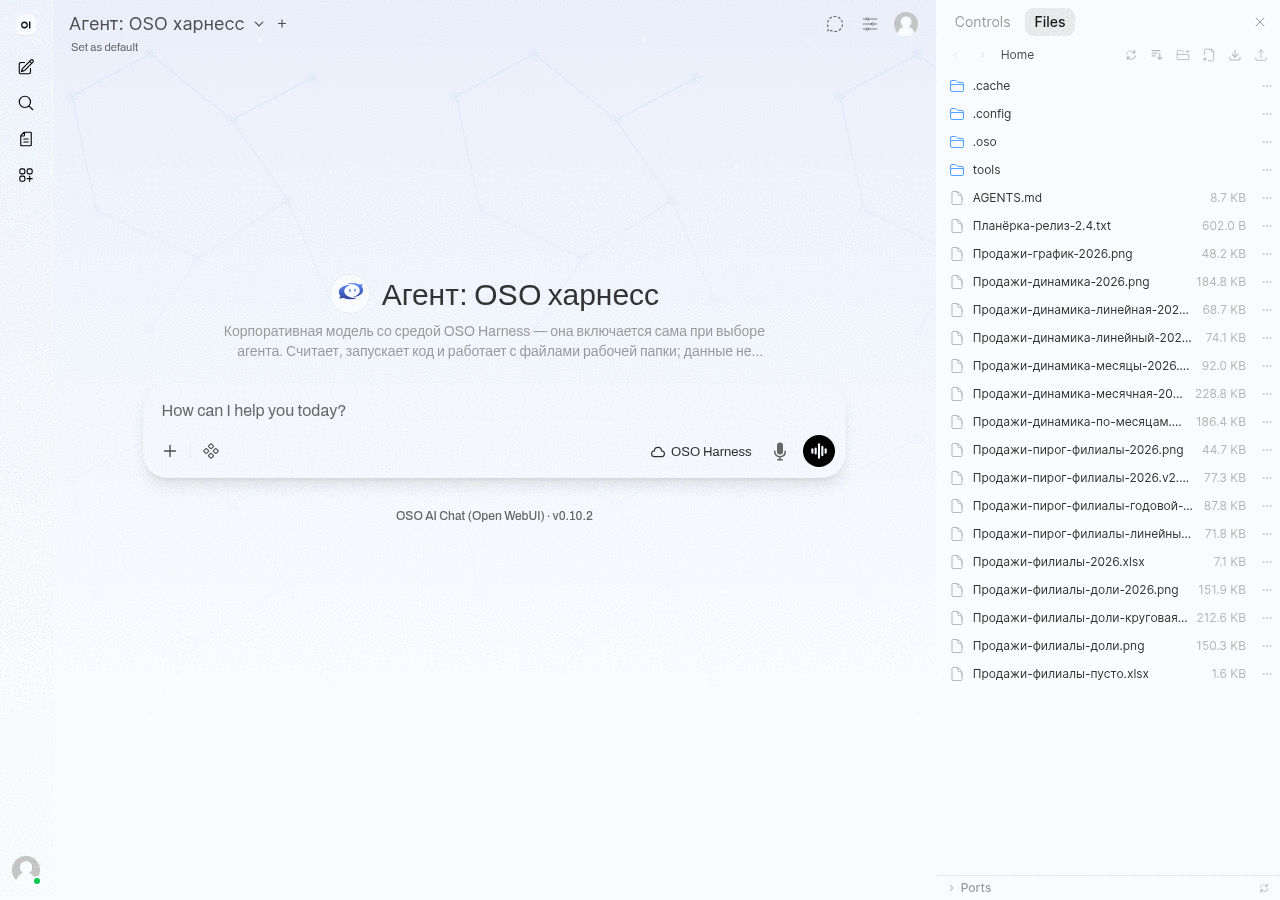Open file sorting options icon
This screenshot has height=900, width=1280.
[1157, 55]
